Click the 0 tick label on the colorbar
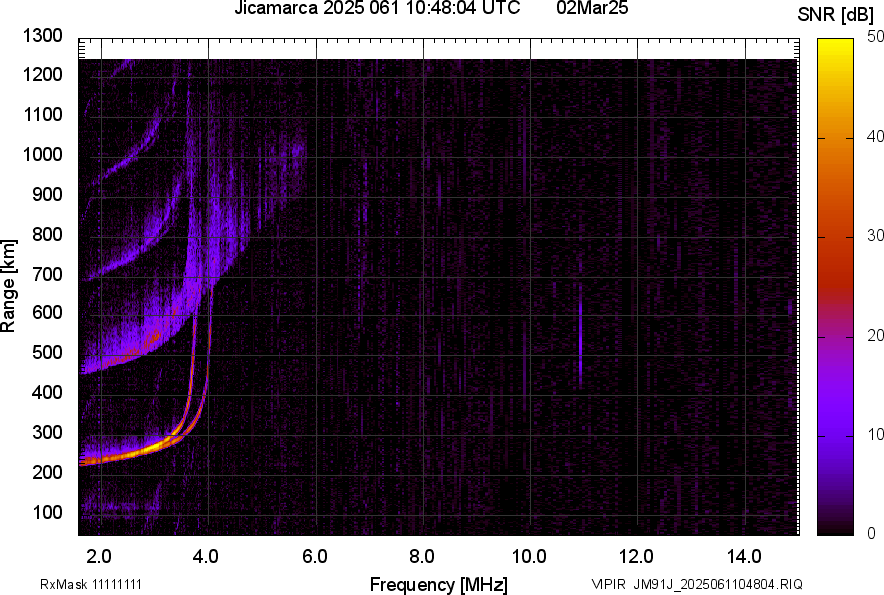This screenshot has height=595, width=884. pos(872,534)
